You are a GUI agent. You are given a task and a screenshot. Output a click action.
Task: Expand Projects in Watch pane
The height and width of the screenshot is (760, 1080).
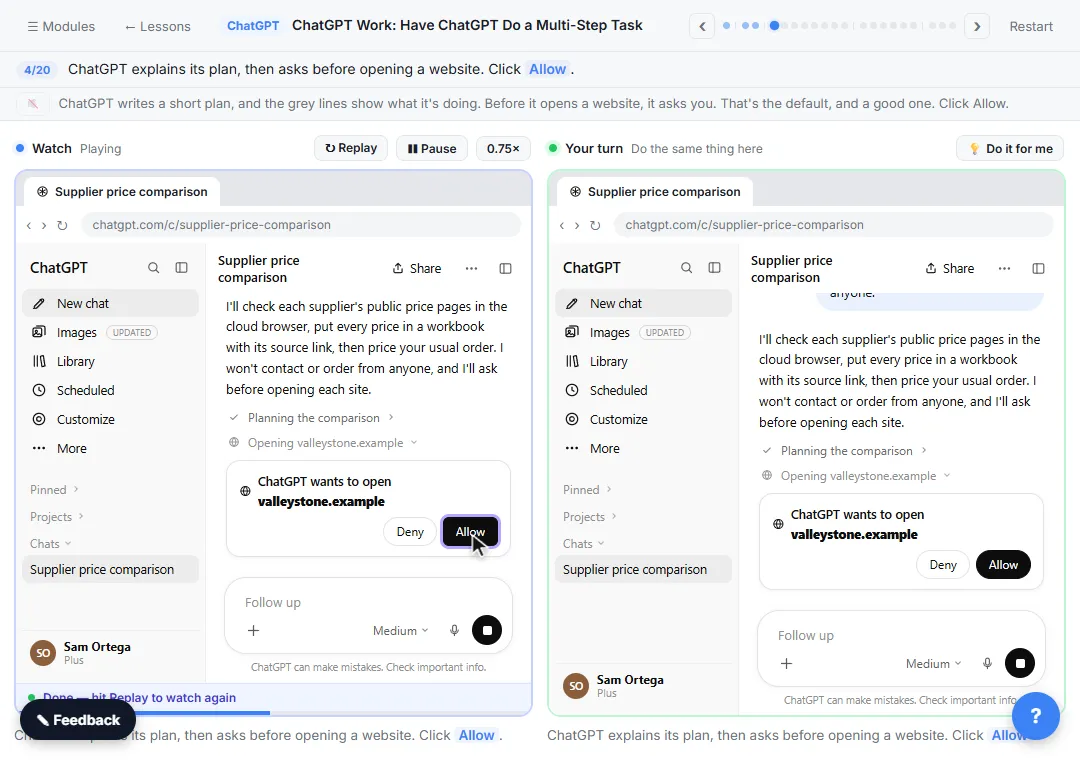tap(57, 516)
